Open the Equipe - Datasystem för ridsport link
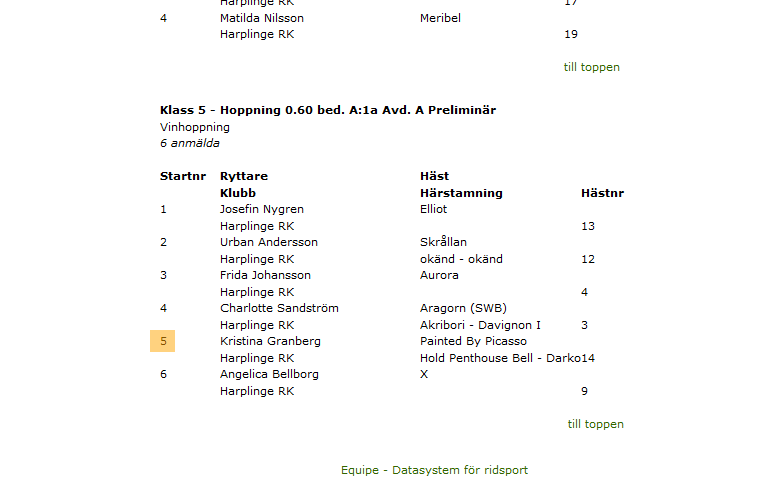771x487 pixels. tap(434, 470)
